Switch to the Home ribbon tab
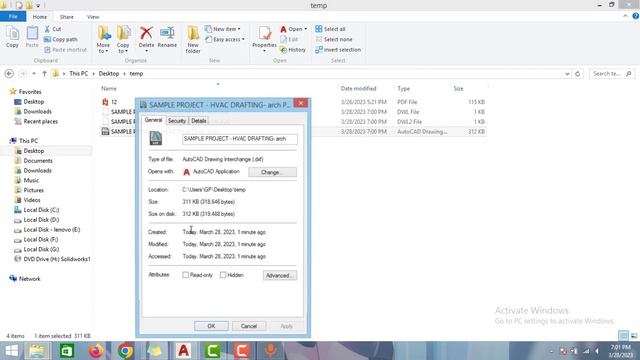Image resolution: width=640 pixels, height=360 pixels. coord(40,17)
